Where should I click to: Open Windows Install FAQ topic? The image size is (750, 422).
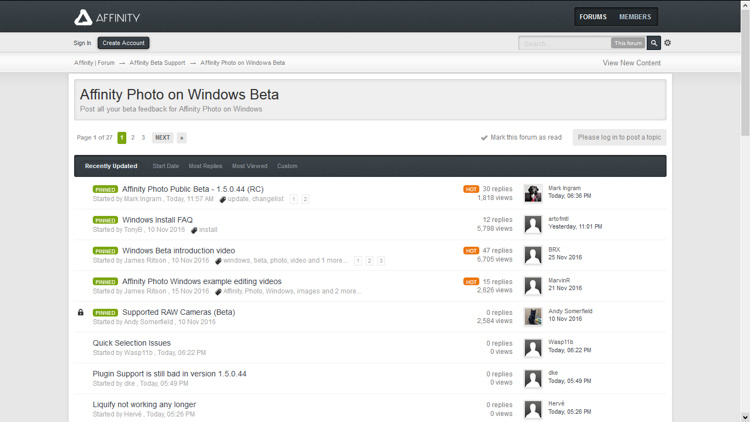(x=157, y=220)
